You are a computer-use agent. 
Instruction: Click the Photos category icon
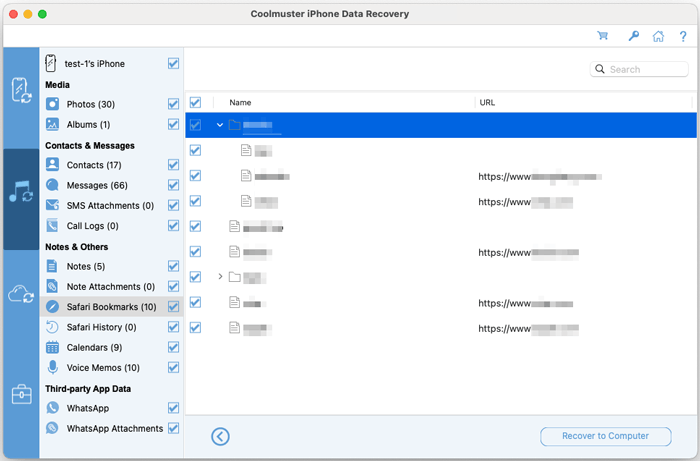pyautogui.click(x=52, y=104)
